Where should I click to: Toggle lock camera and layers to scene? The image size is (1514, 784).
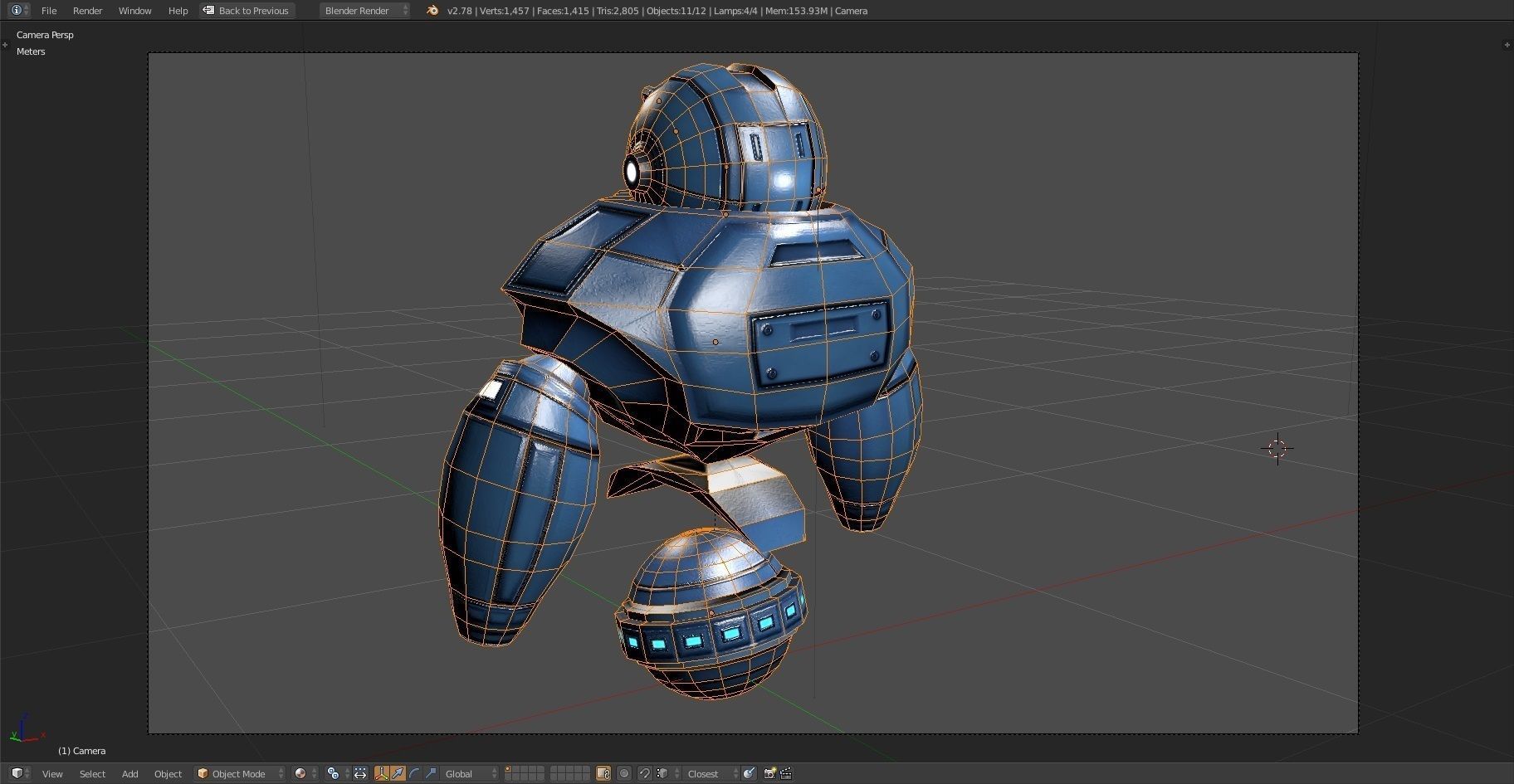click(603, 773)
